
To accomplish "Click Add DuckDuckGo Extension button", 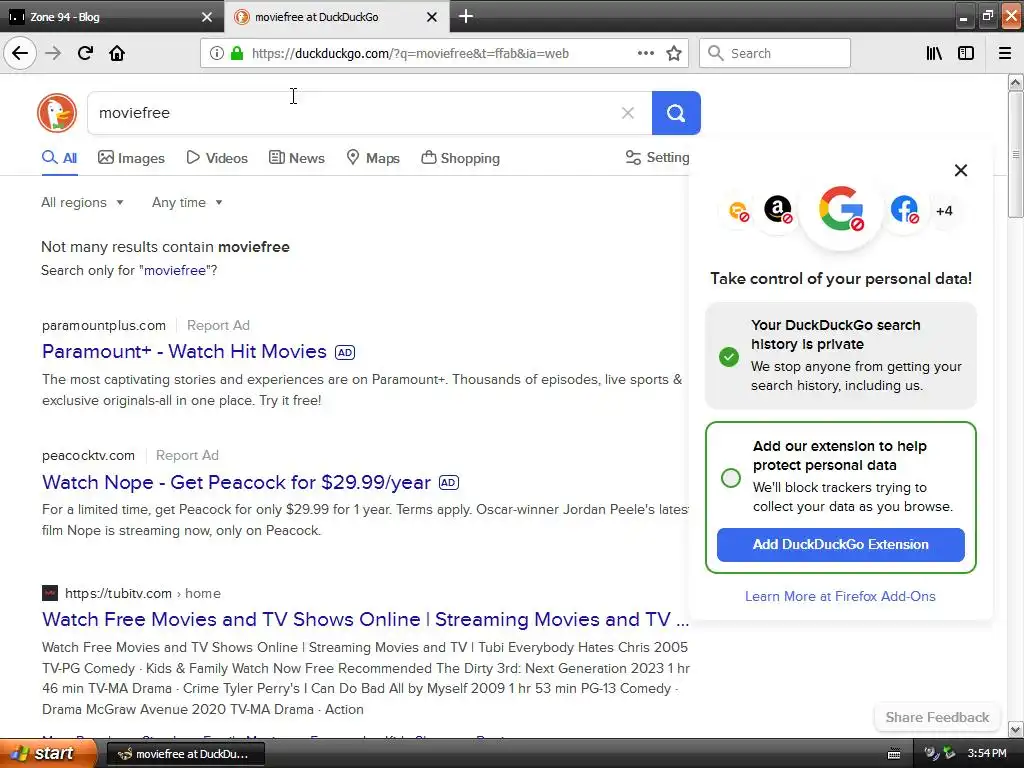I will 840,545.
